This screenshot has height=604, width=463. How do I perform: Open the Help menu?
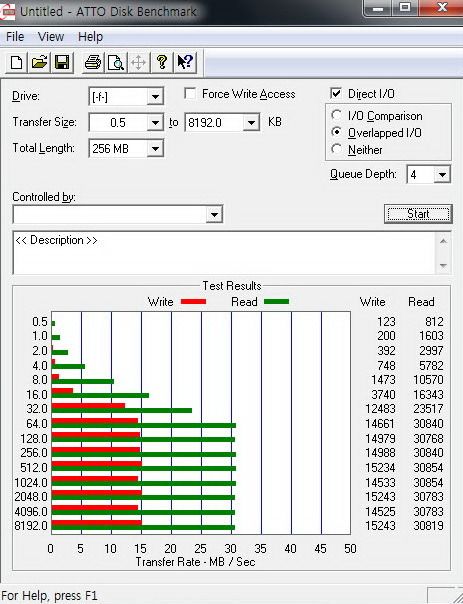coord(91,37)
